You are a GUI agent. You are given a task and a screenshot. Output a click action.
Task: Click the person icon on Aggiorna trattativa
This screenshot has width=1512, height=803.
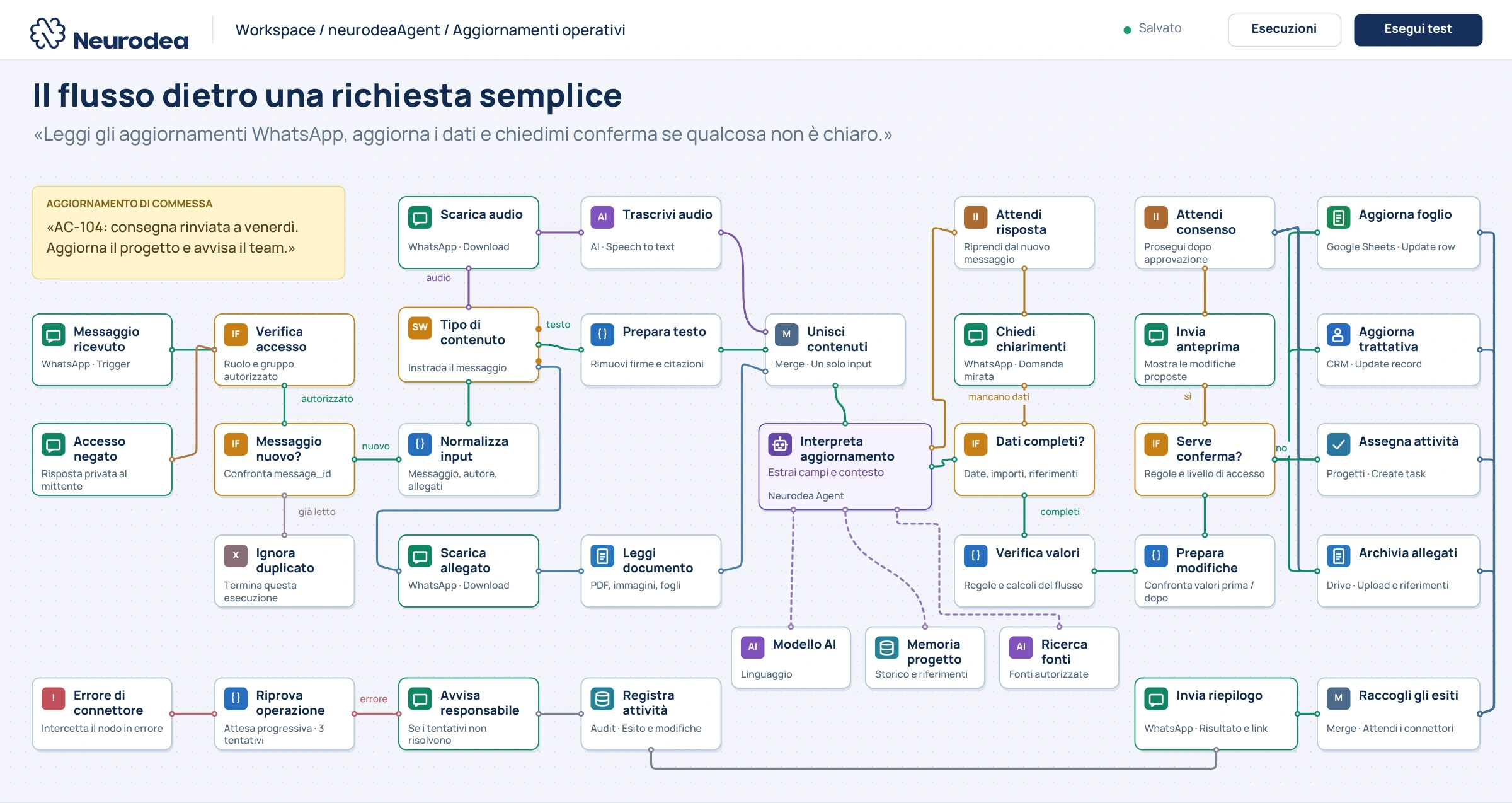(1338, 335)
